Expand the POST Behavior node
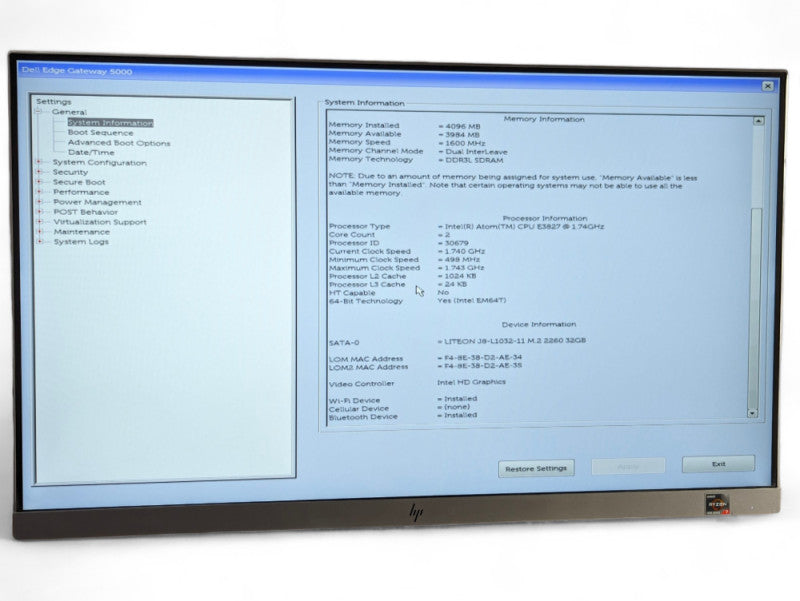Screen dimensions: 800x601 (x=39, y=211)
